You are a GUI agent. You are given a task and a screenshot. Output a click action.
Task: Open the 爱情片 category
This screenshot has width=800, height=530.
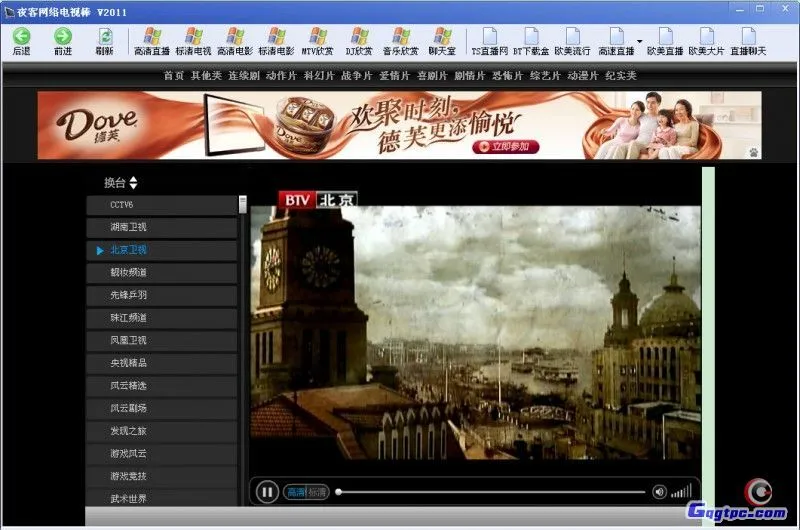pyautogui.click(x=394, y=75)
